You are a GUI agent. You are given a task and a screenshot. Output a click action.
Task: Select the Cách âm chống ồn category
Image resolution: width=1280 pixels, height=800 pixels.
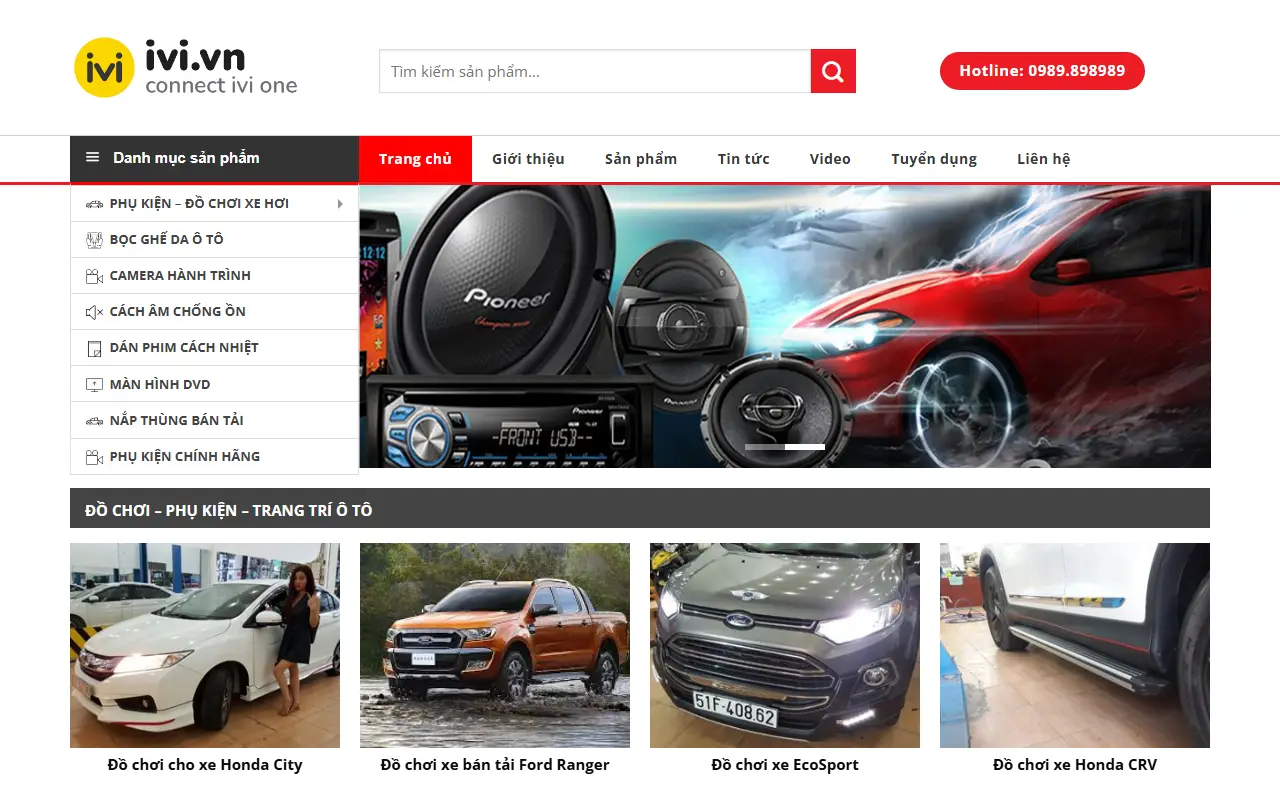(x=214, y=312)
